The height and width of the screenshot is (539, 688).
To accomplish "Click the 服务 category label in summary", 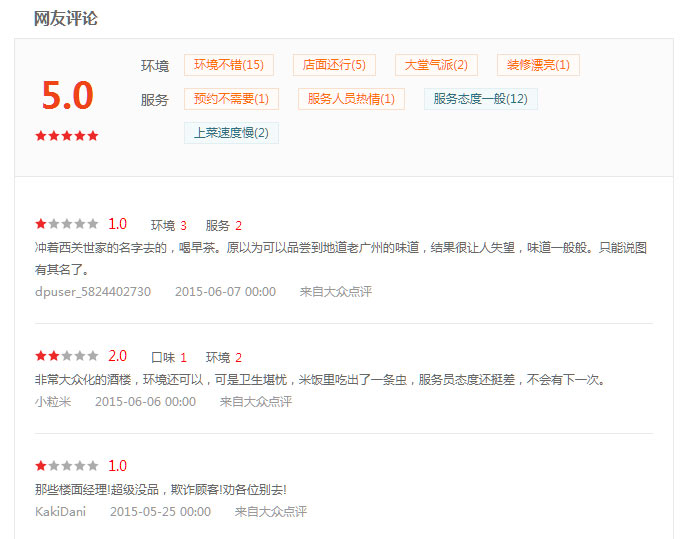I will click(x=155, y=100).
